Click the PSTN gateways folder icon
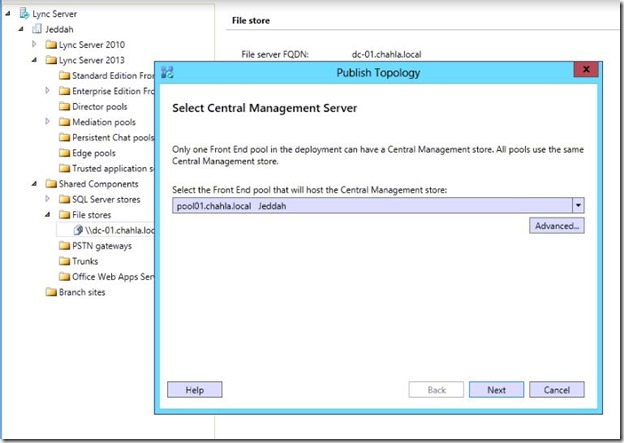Screen dimensions: 624x443 click(x=64, y=246)
